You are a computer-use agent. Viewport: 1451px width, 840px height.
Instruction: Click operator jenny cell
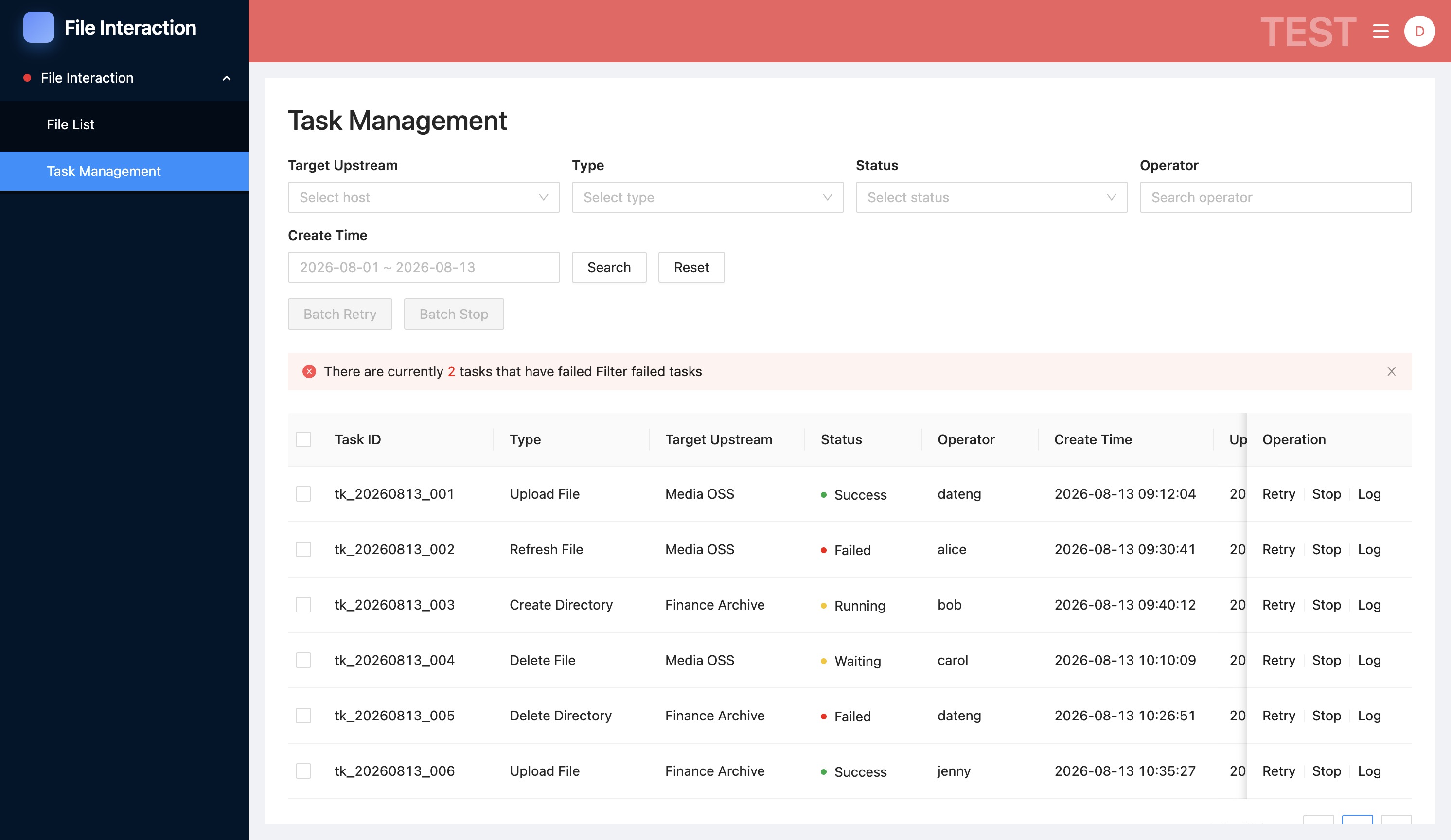click(x=954, y=771)
